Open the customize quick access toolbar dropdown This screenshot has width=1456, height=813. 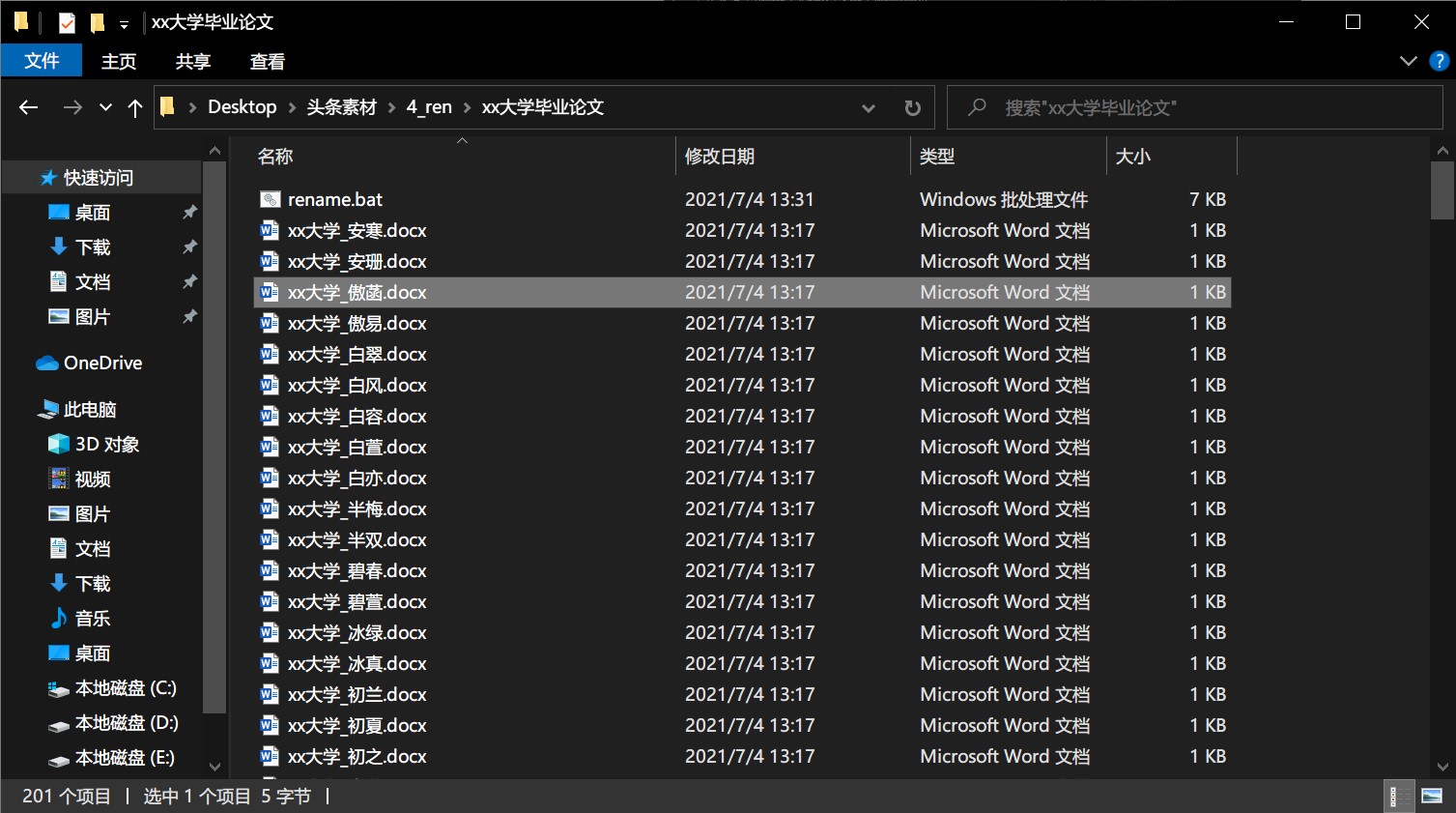(x=124, y=24)
